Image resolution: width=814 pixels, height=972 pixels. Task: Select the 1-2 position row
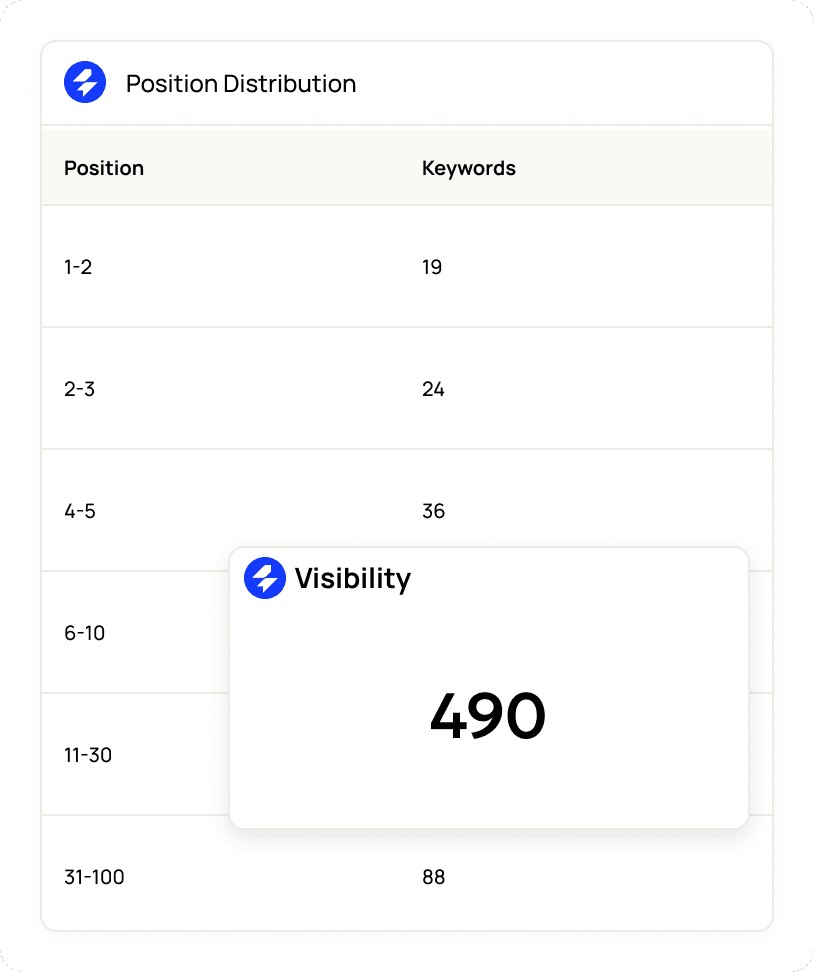point(79,267)
